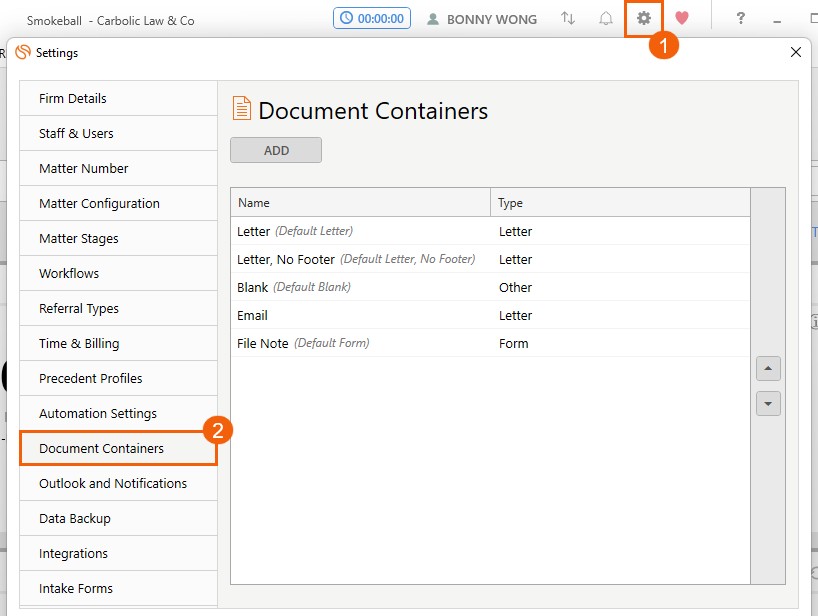This screenshot has width=818, height=616.
Task: Start the 00:00:00 timer
Action: (372, 18)
